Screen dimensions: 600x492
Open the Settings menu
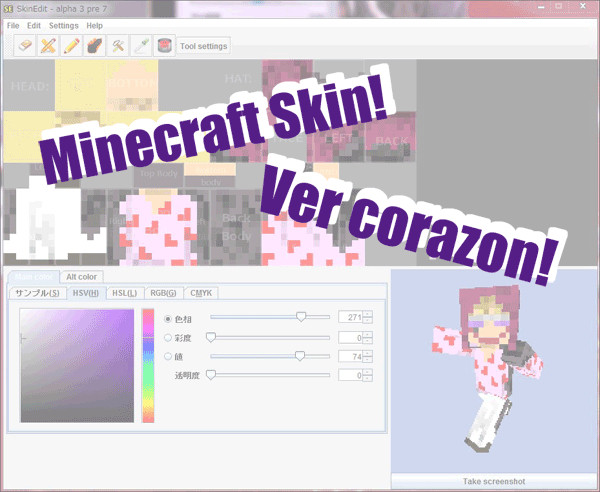(64, 26)
